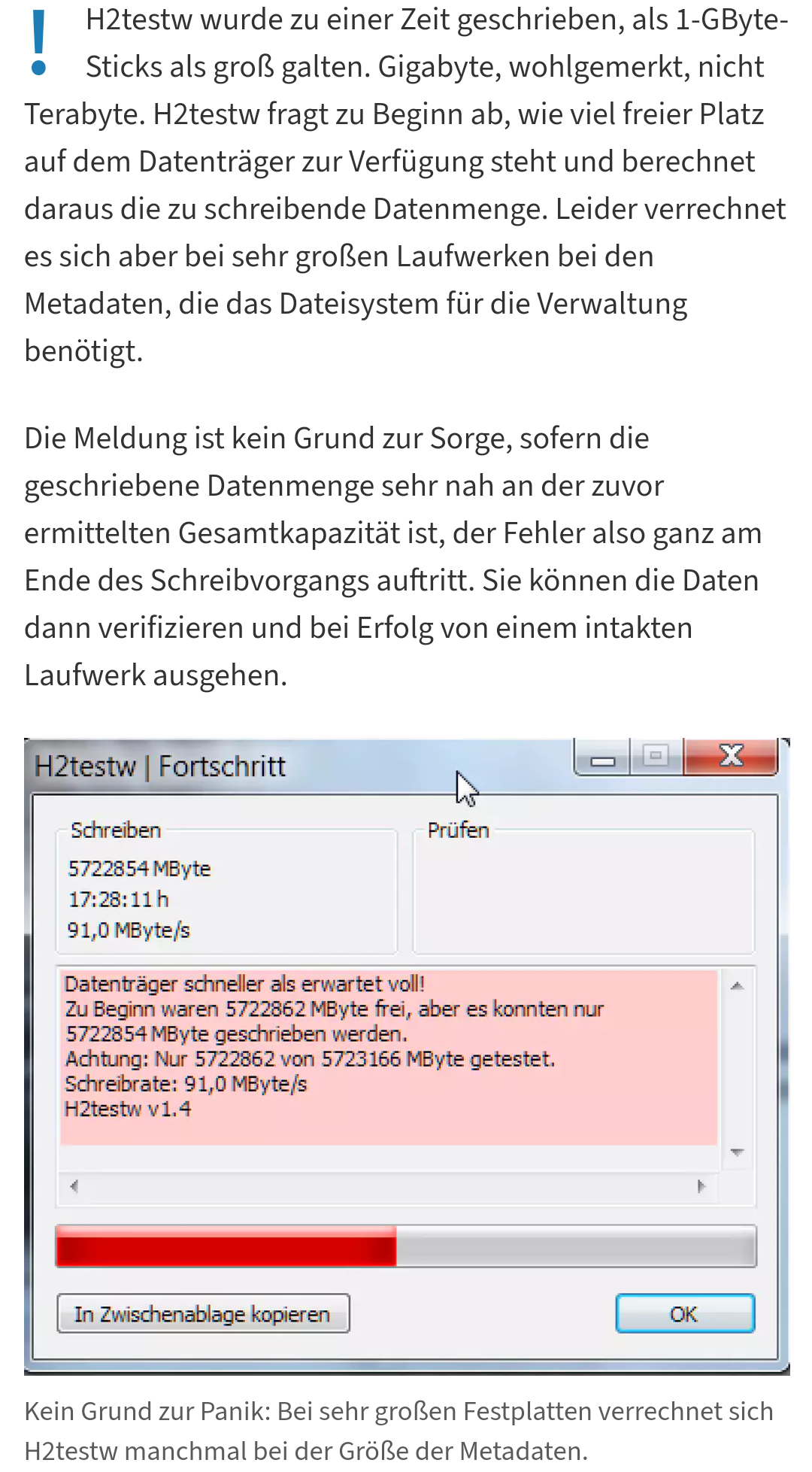Screen dimensions: 812x1472
Task: Click paragraph starting 'Die Meldung ist kein Grund'
Action: [393, 557]
